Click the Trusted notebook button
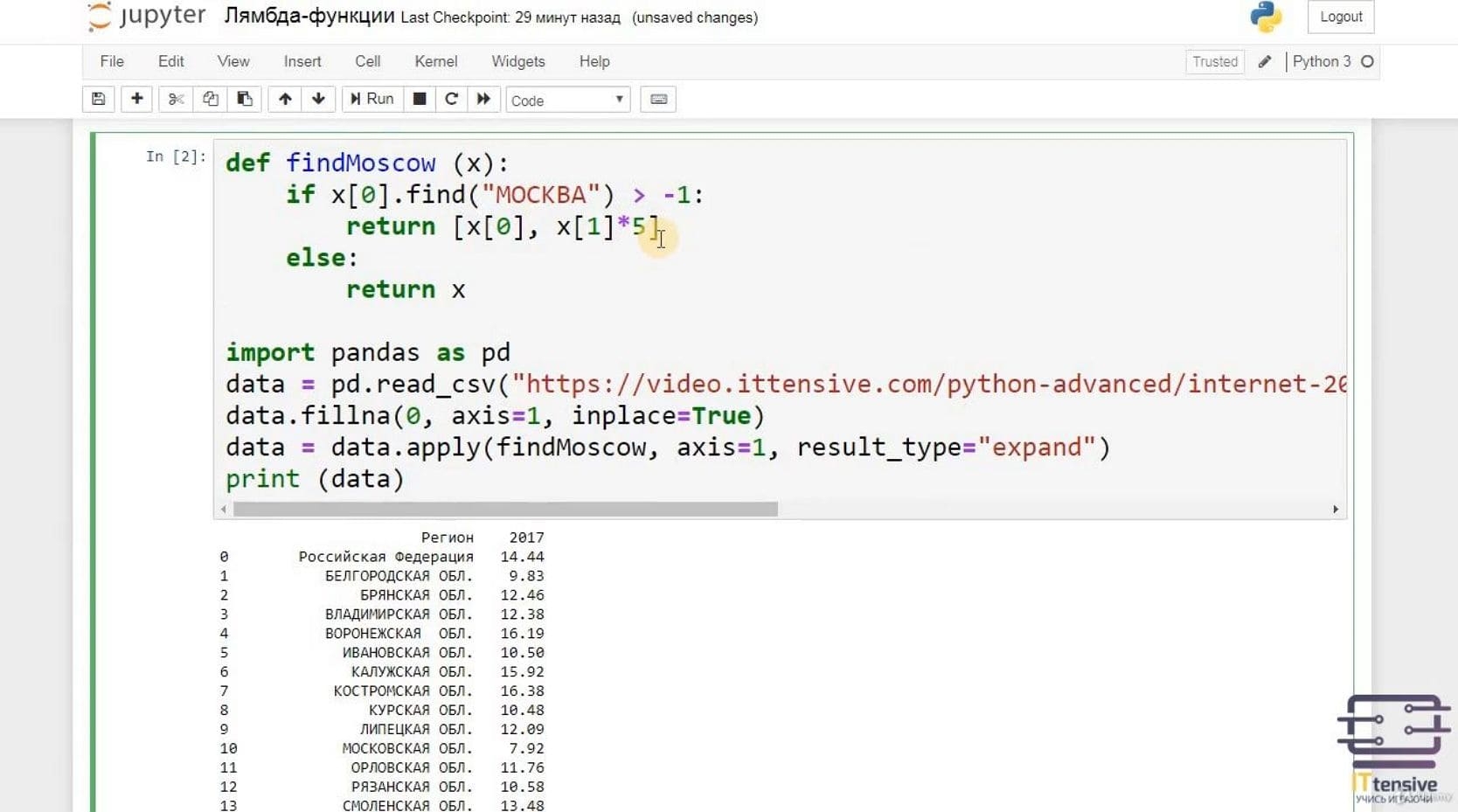 click(x=1215, y=61)
